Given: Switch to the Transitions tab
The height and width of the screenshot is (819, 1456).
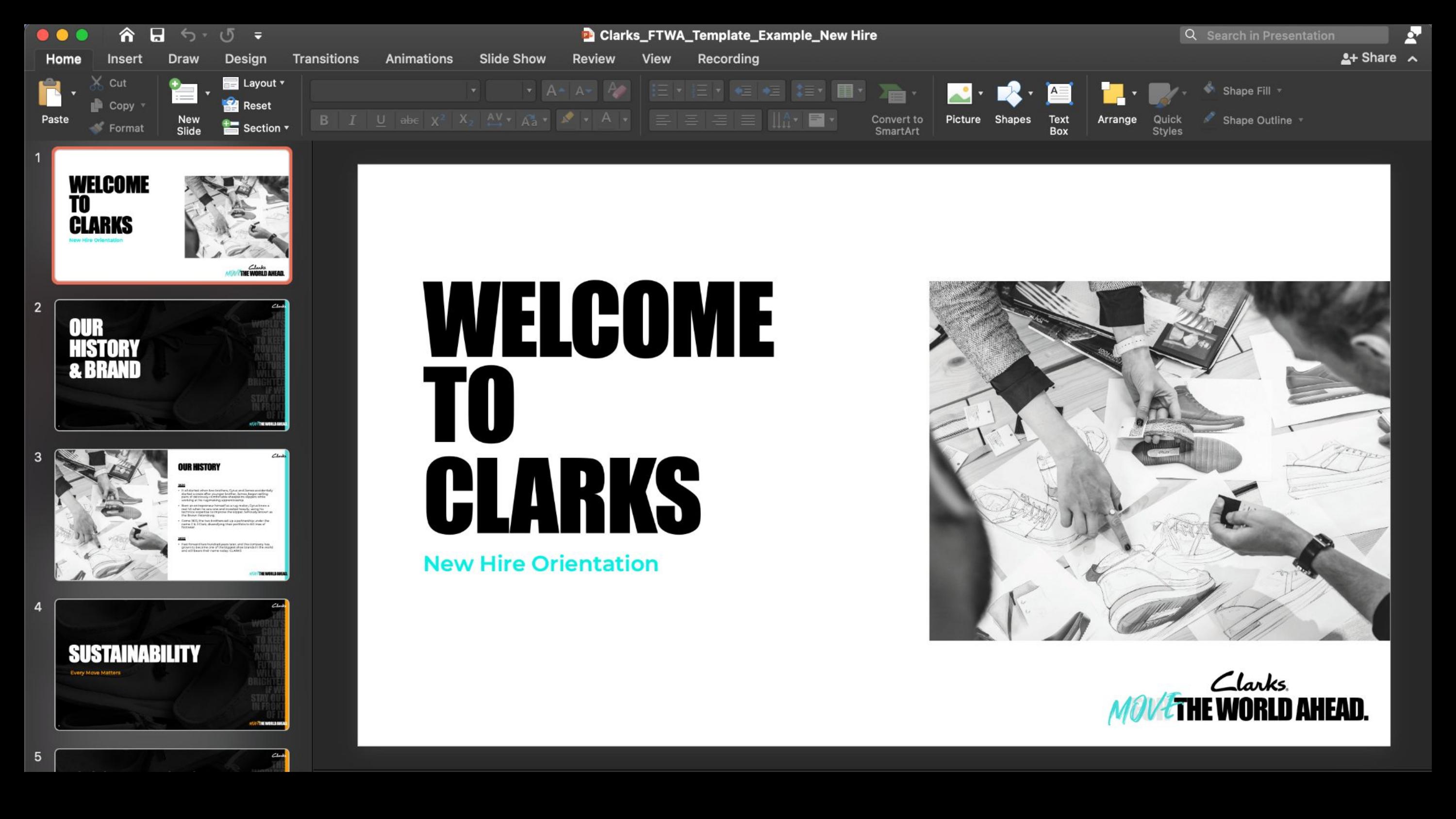Looking at the screenshot, I should click(326, 59).
